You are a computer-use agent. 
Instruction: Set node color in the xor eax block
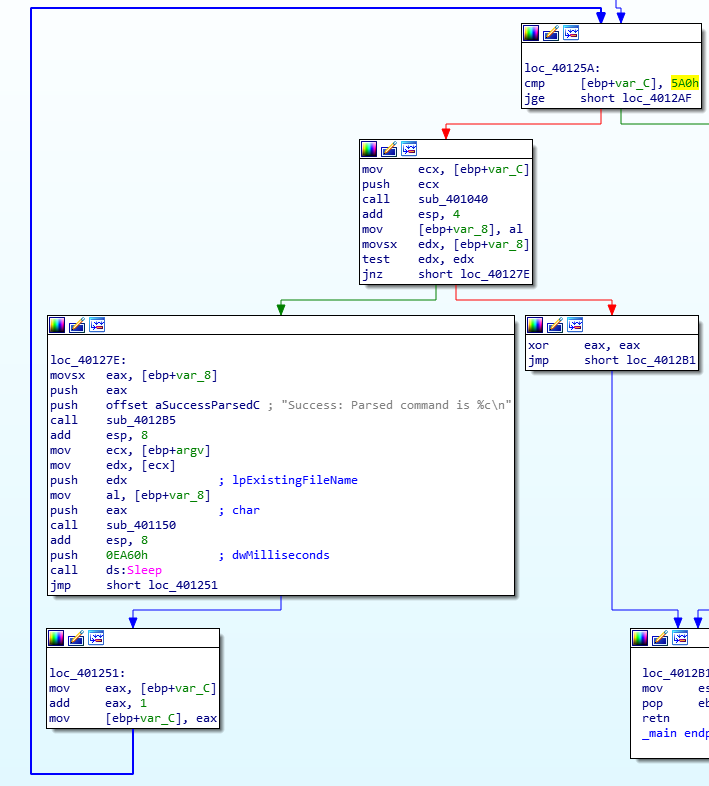[x=535, y=325]
